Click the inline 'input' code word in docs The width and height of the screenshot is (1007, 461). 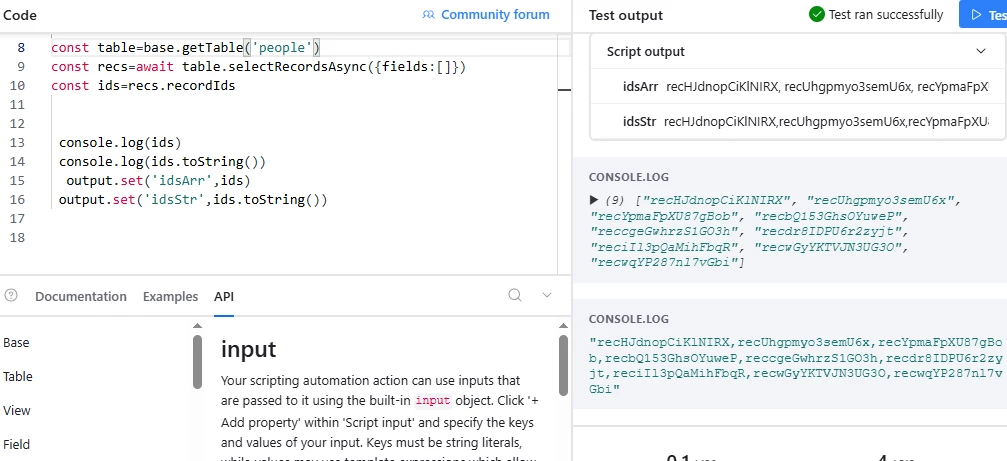(432, 401)
